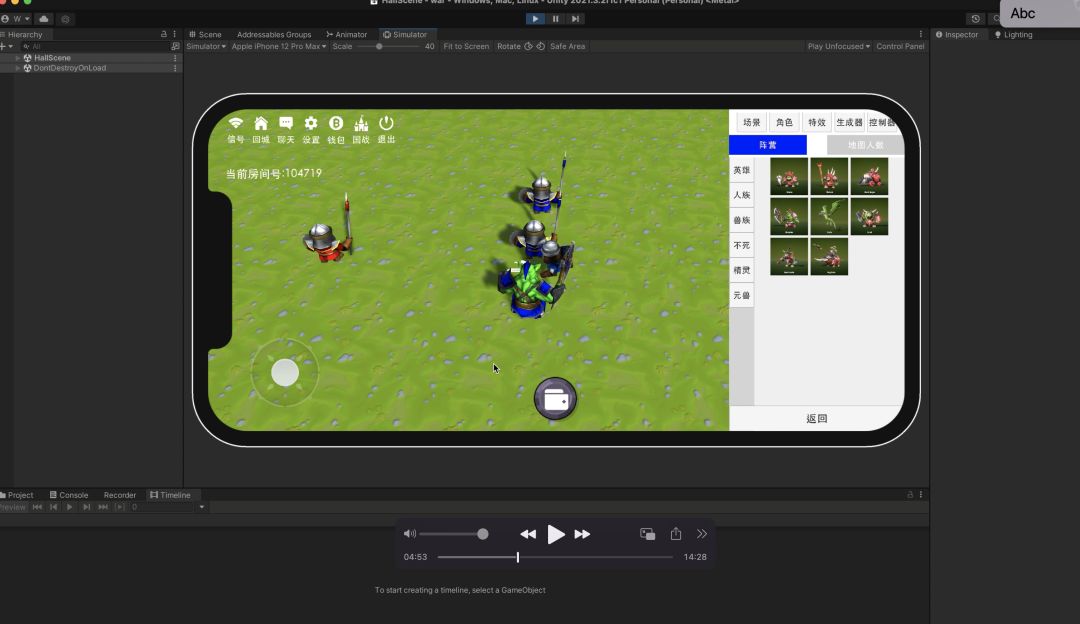Click the 返回 button
Viewport: 1080px width, 624px height.
(816, 419)
